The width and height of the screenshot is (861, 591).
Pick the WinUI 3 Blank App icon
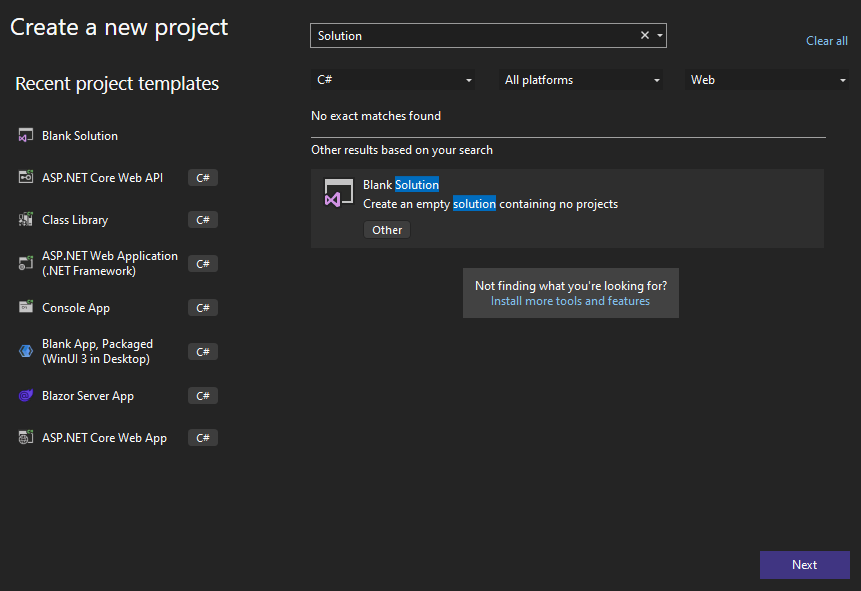(26, 351)
